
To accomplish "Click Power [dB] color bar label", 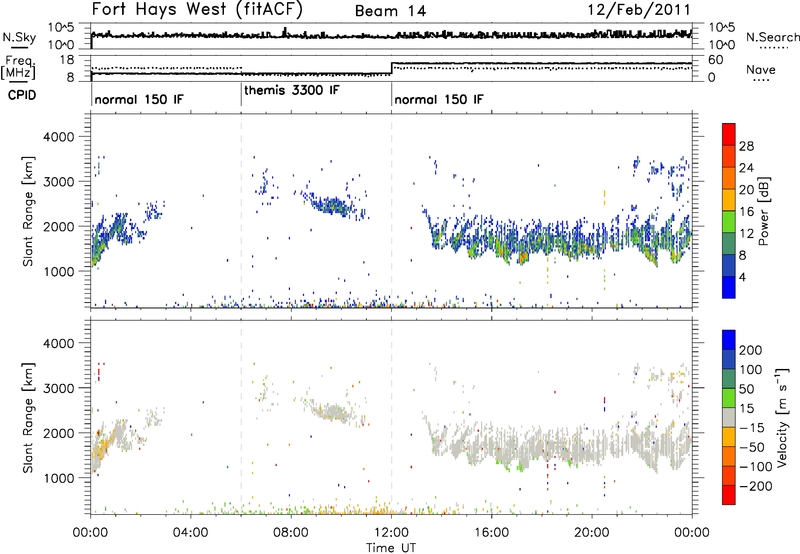I will [763, 211].
